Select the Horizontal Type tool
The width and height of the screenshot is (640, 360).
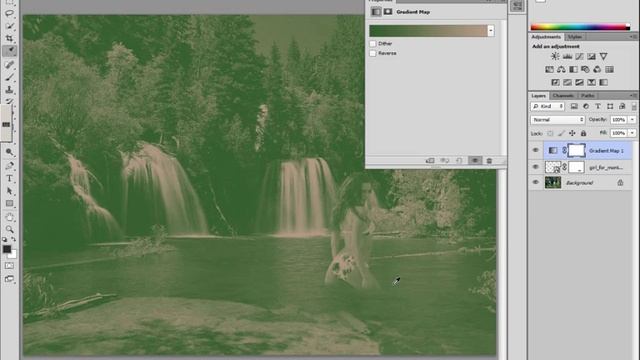pos(9,178)
